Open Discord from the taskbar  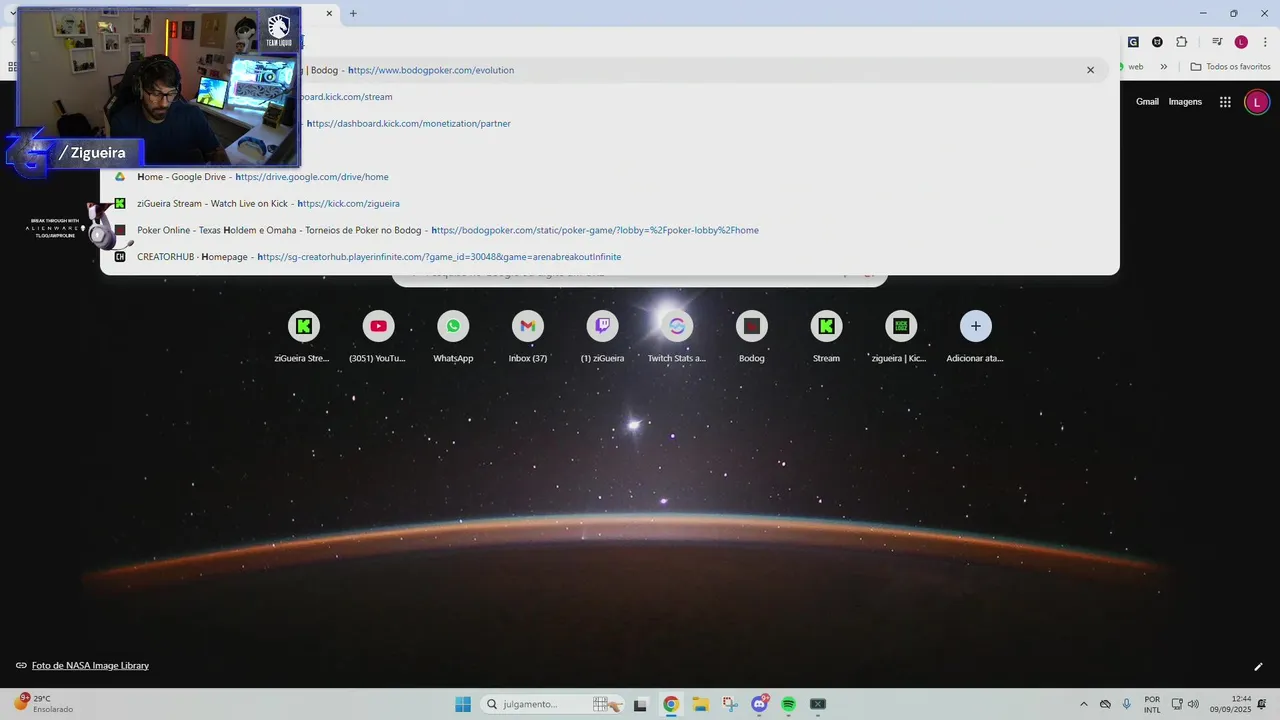(760, 704)
